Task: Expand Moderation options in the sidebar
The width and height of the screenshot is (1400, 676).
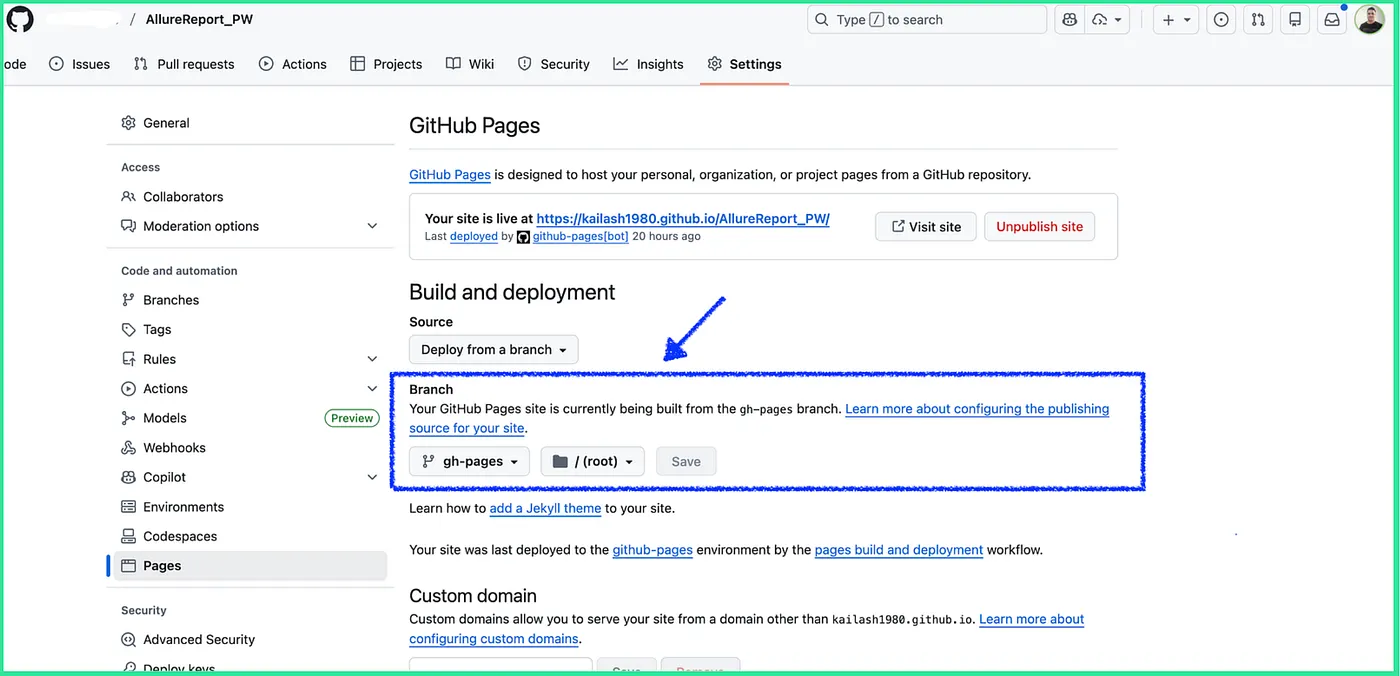Action: point(250,226)
